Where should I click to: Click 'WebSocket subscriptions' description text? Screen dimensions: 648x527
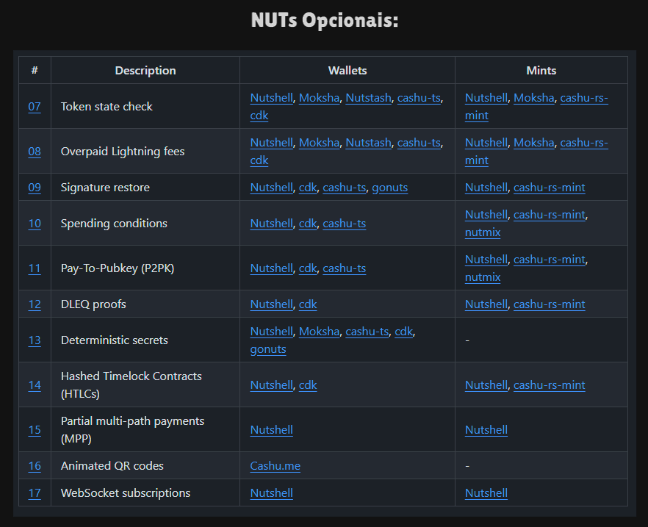tap(126, 493)
